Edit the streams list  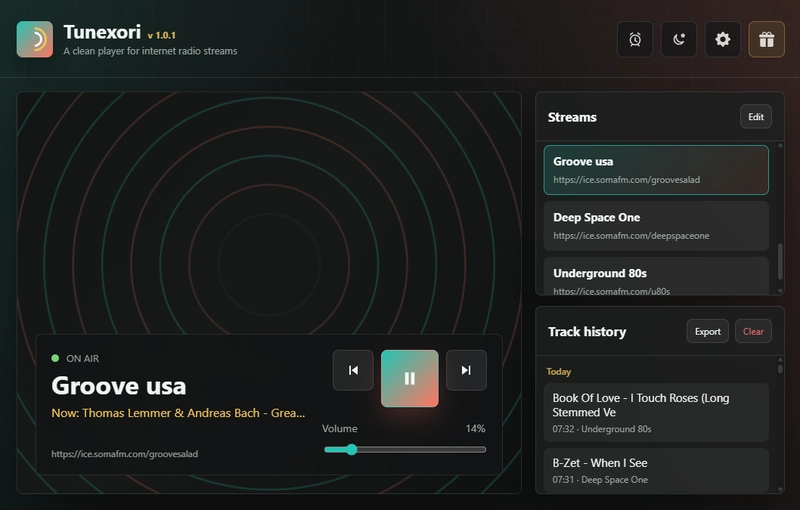[x=755, y=117]
